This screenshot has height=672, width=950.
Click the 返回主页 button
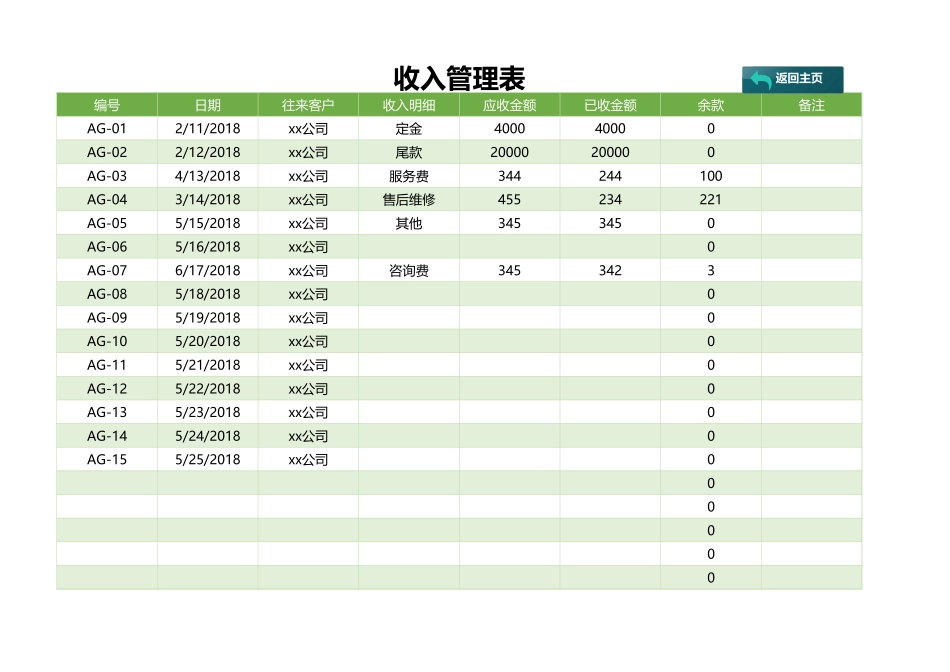pyautogui.click(x=792, y=79)
